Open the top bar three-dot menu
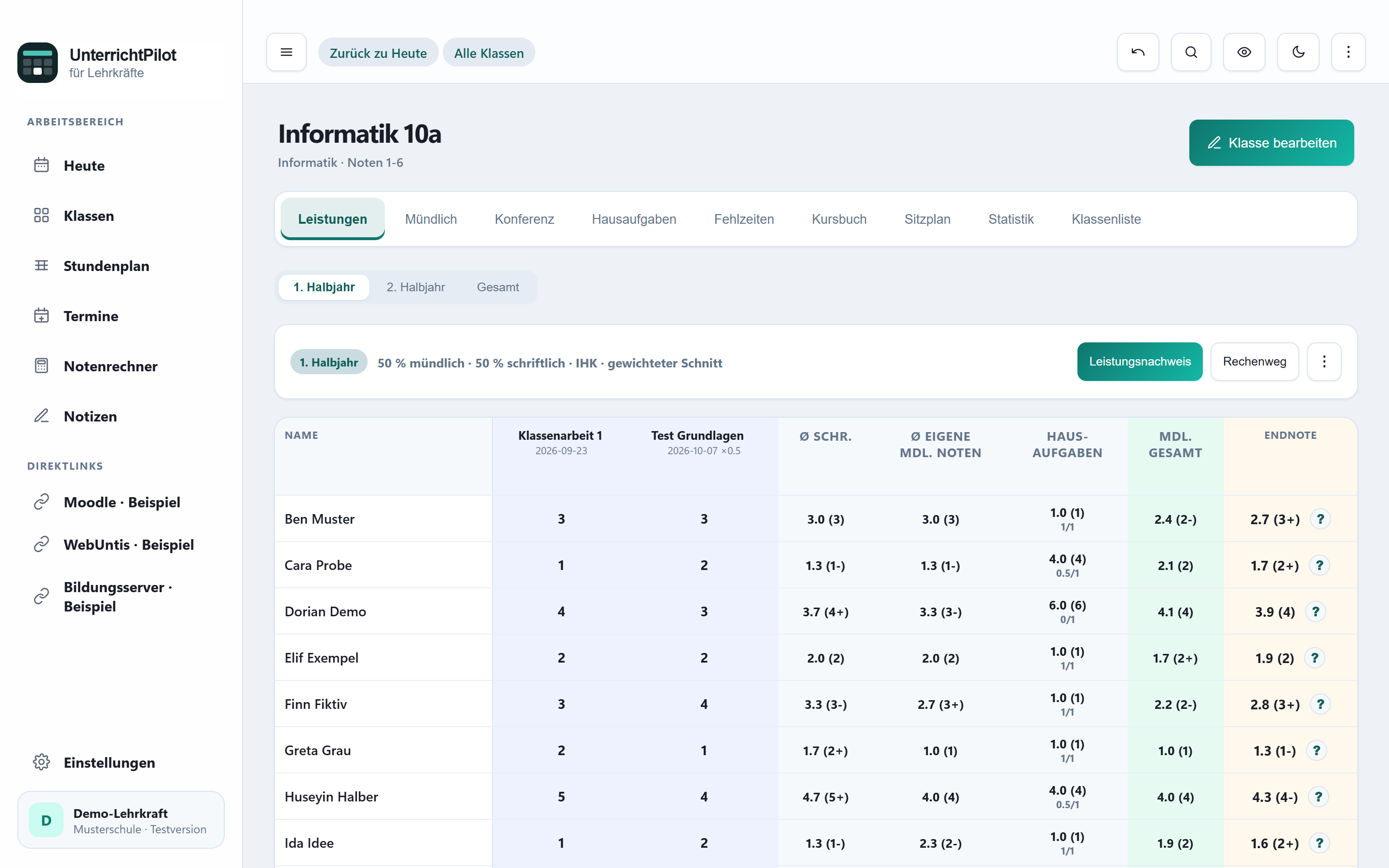This screenshot has width=1389, height=868. tap(1348, 52)
